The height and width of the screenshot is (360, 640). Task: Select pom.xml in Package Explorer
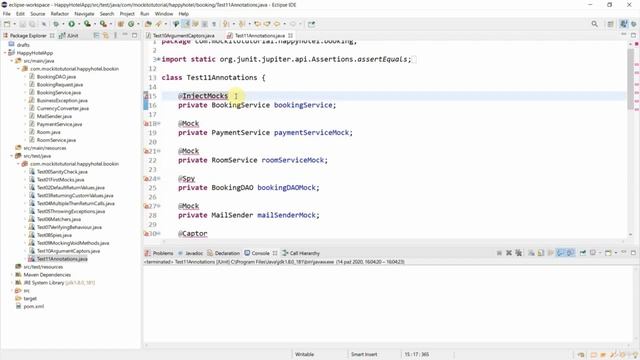33,307
